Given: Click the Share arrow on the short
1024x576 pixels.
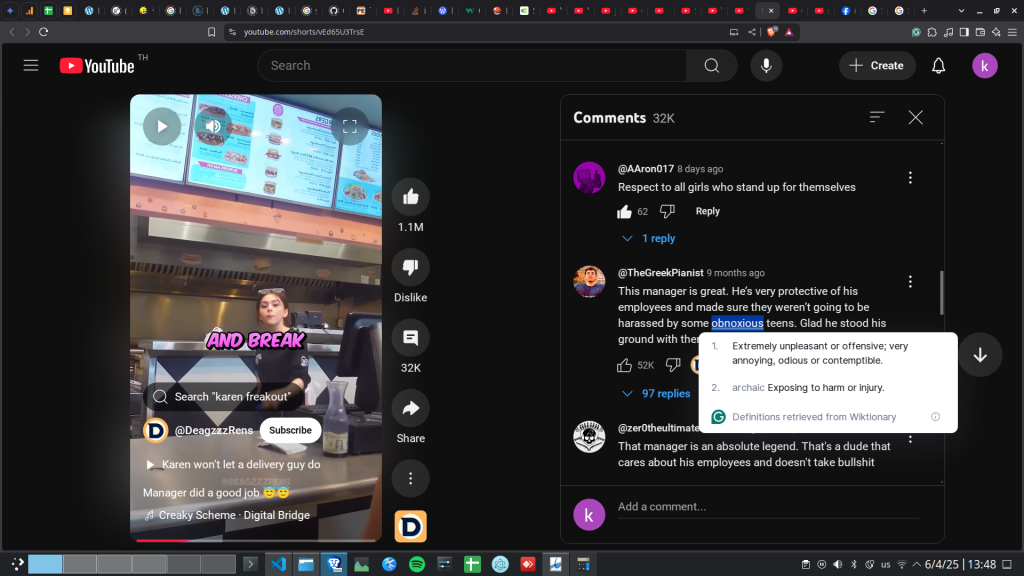Looking at the screenshot, I should [x=410, y=408].
